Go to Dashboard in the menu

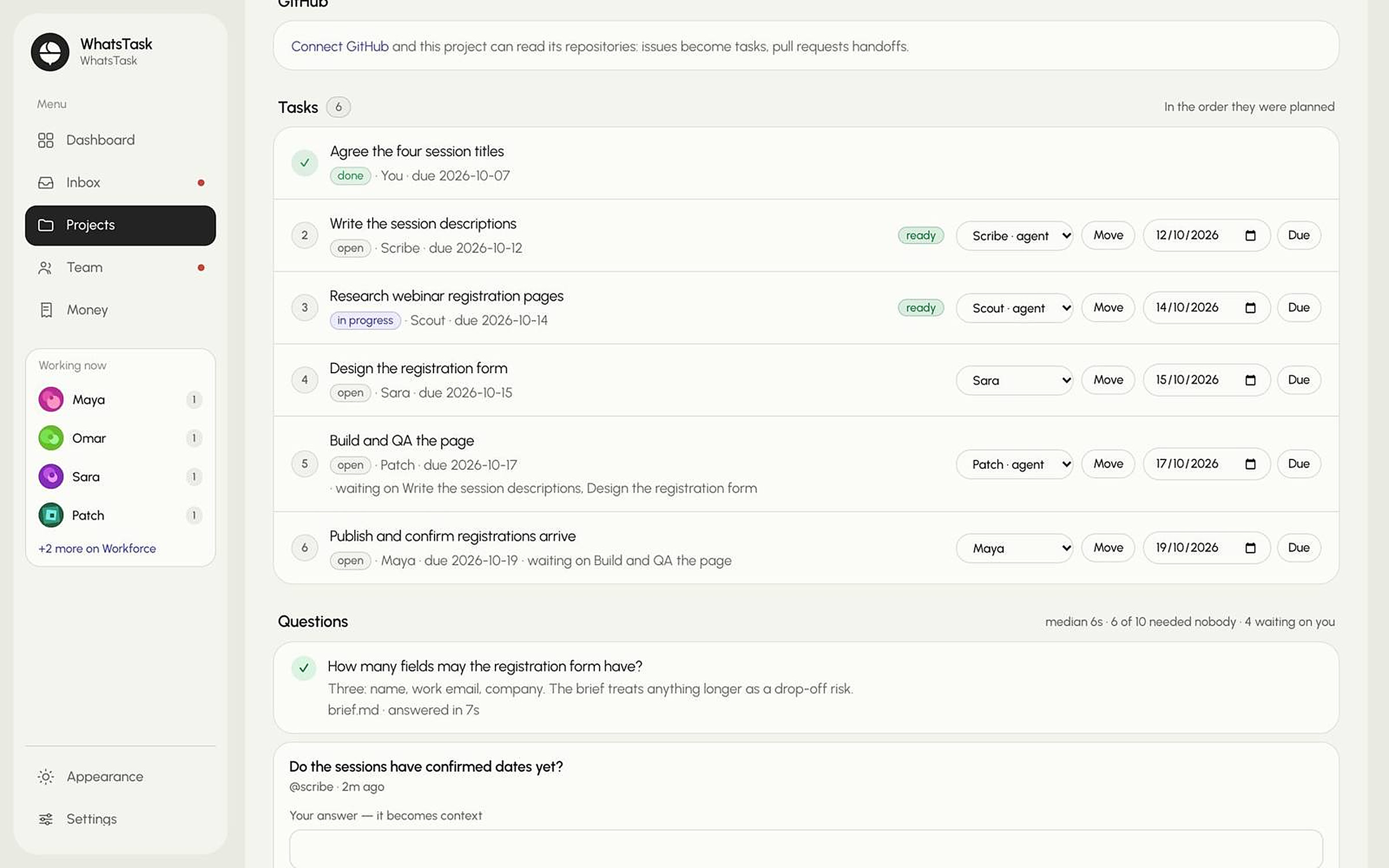coord(120,140)
